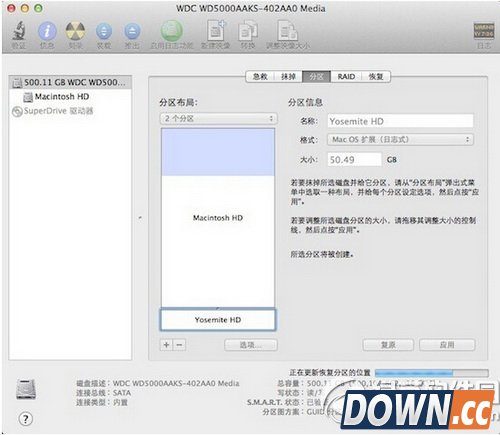The image size is (500, 435).
Task: Click the green Enable Journaling icon
Action: [x=171, y=31]
